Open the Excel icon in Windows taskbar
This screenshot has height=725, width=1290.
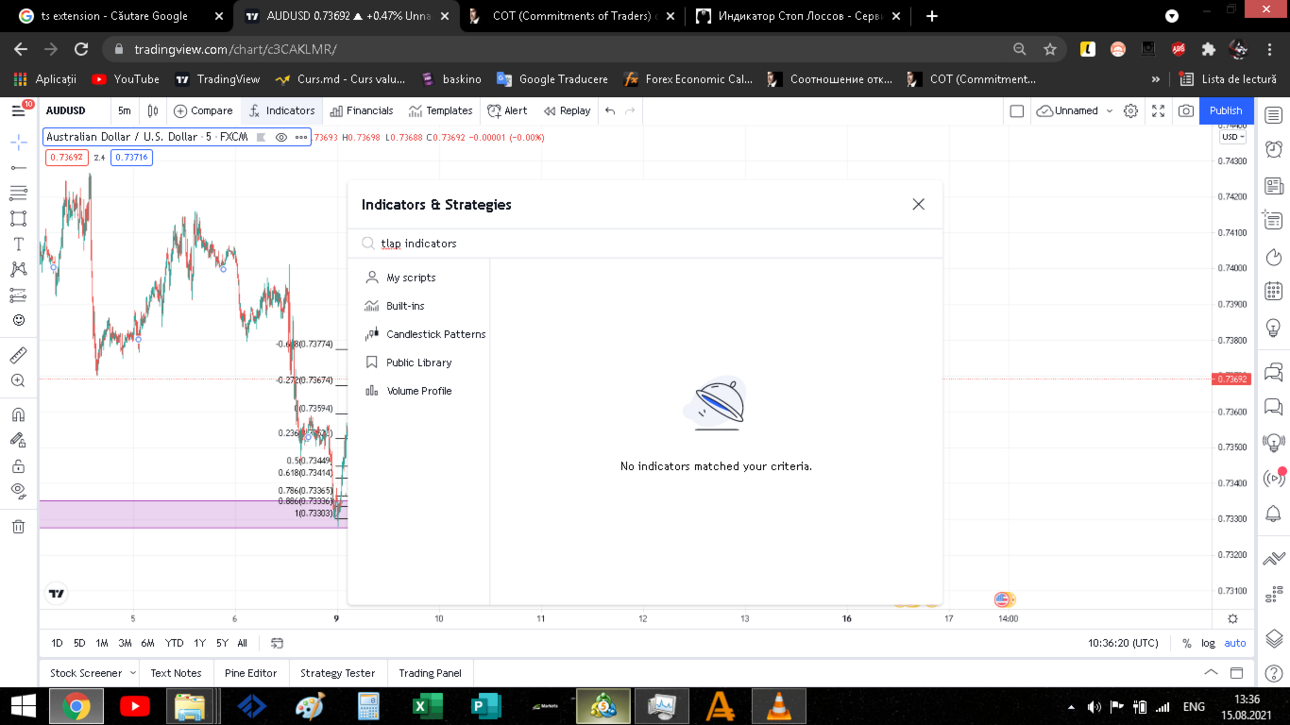[427, 706]
